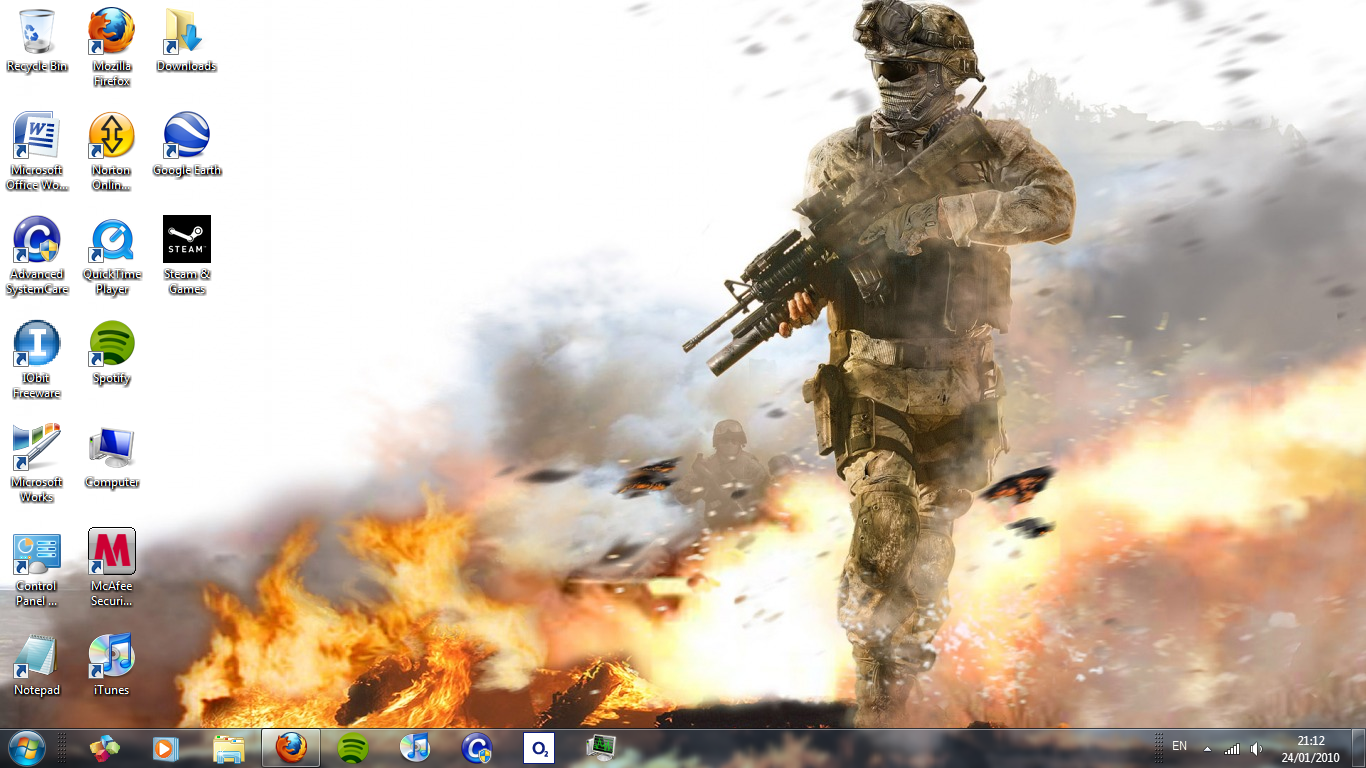Open iTunes from the taskbar
The width and height of the screenshot is (1366, 768).
click(x=415, y=748)
